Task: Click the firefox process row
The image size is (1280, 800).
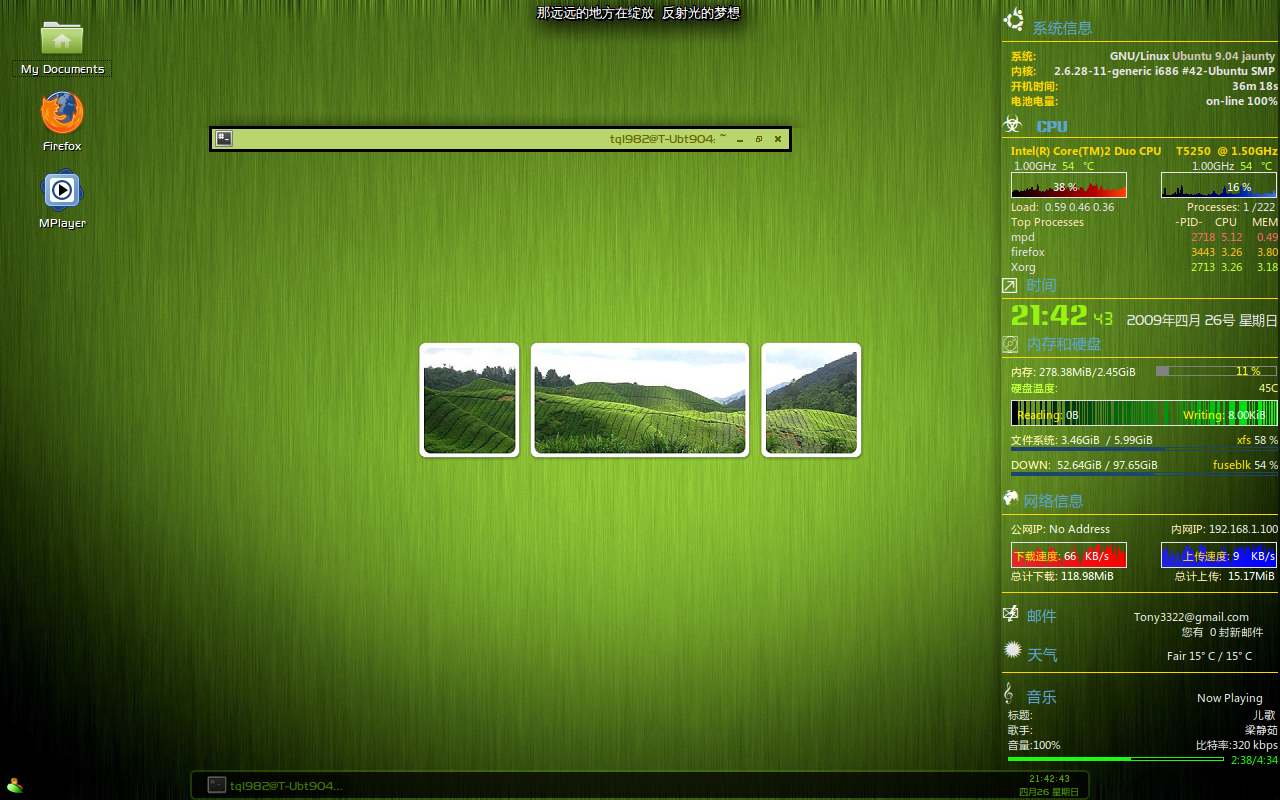Action: coord(1144,252)
